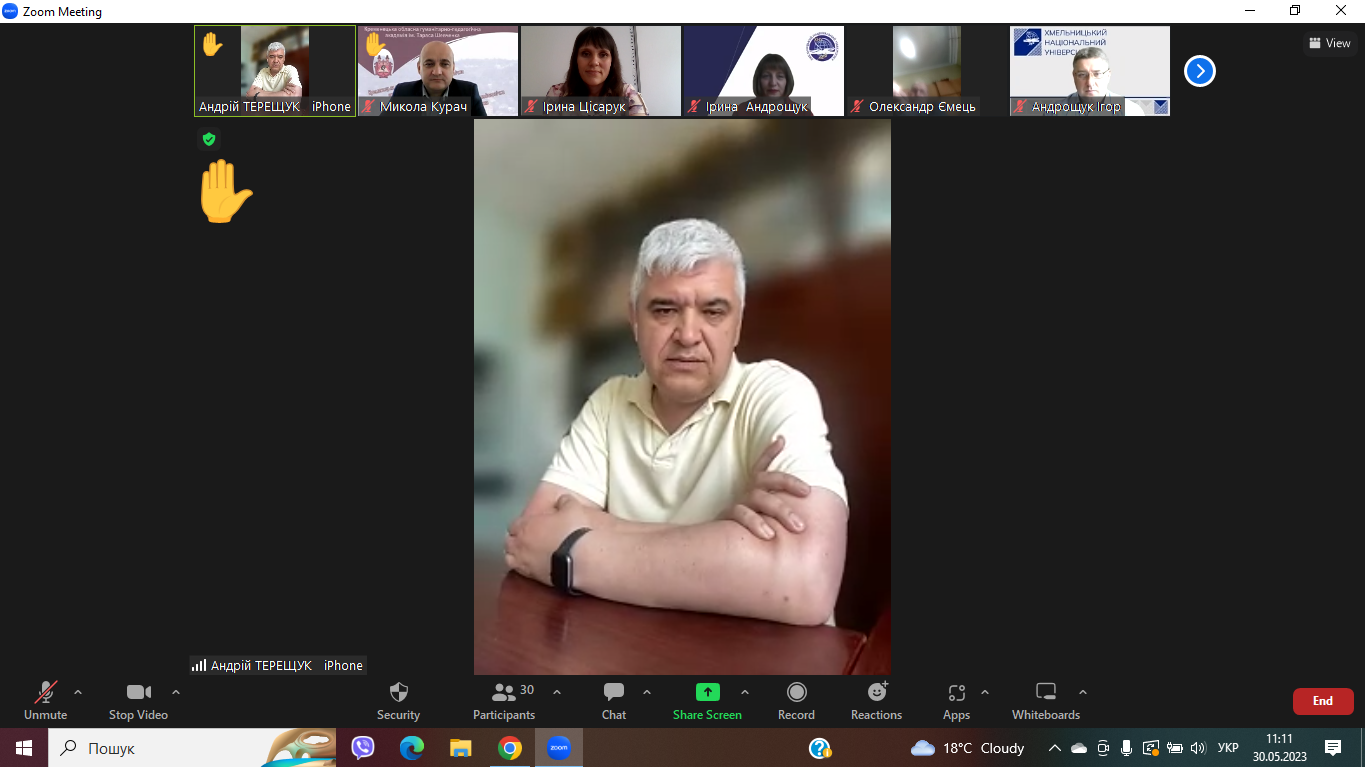1365x767 pixels.
Task: Open the Reactions menu
Action: tap(877, 693)
